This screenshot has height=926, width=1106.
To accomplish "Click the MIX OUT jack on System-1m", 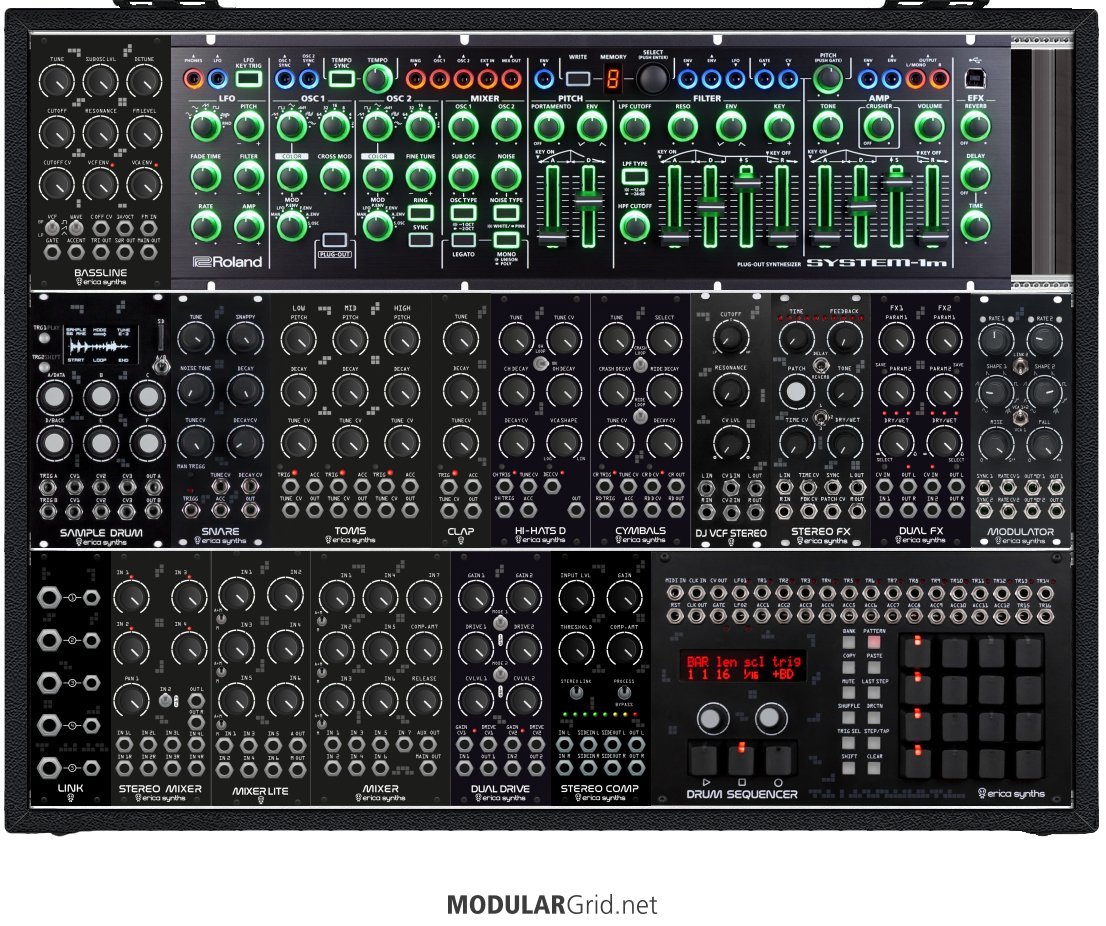I will click(x=511, y=78).
